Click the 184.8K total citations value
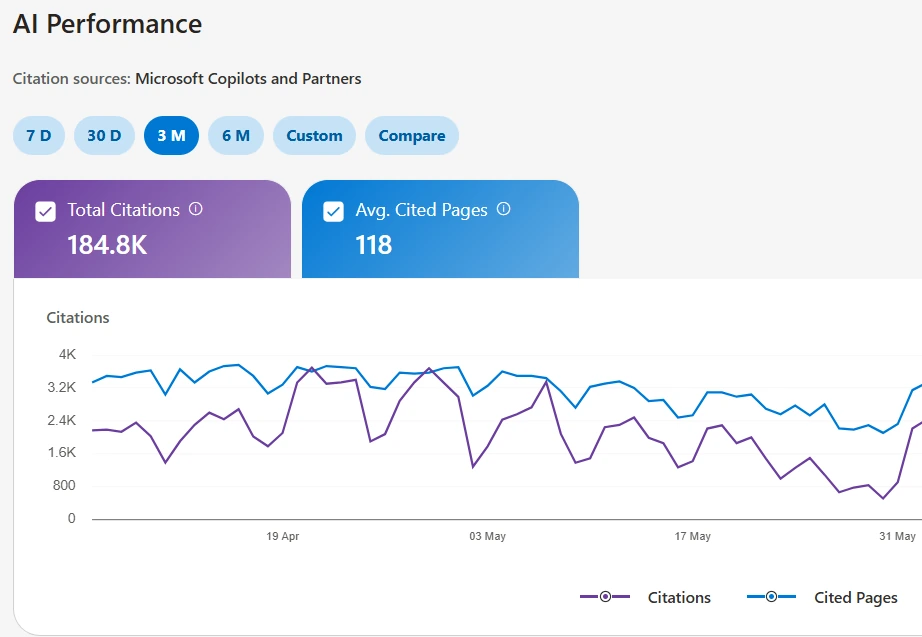Image resolution: width=922 pixels, height=637 pixels. pos(107,245)
